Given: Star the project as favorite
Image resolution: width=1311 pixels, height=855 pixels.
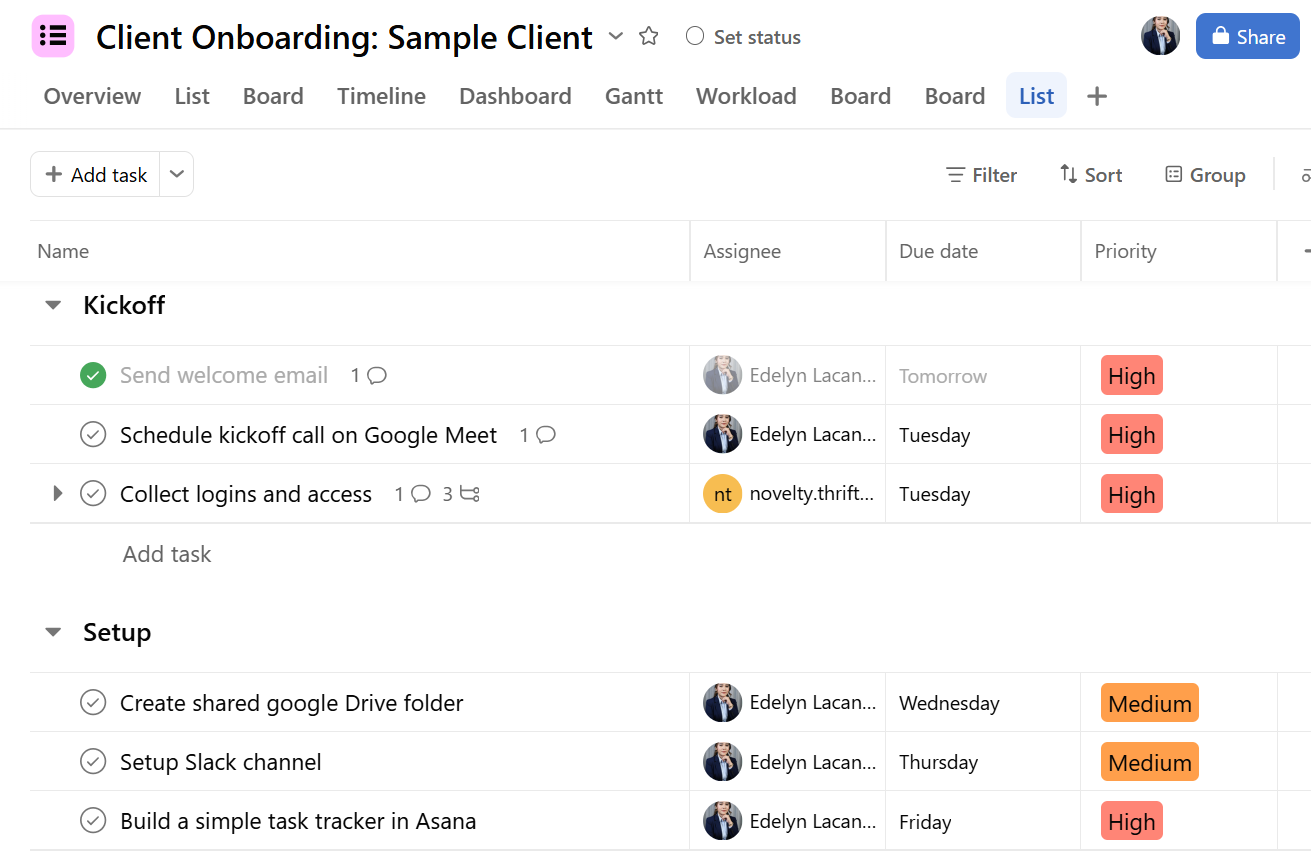Looking at the screenshot, I should (649, 37).
